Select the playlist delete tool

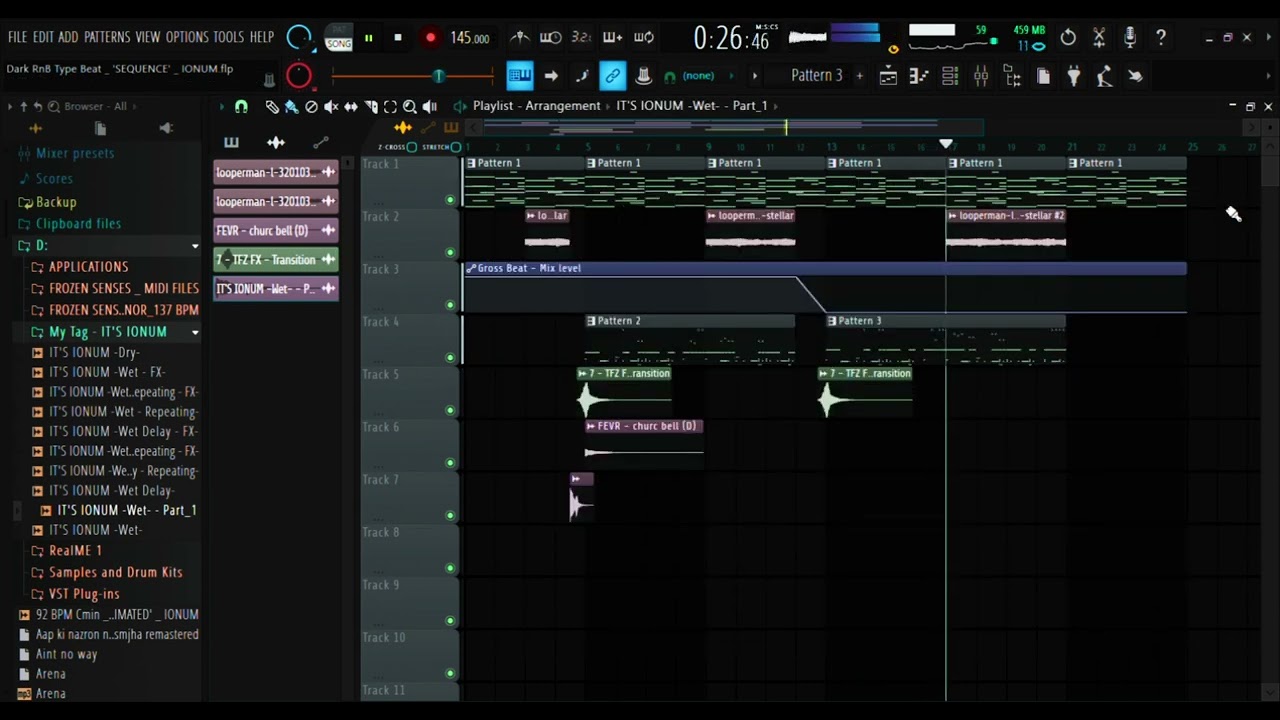[x=311, y=106]
